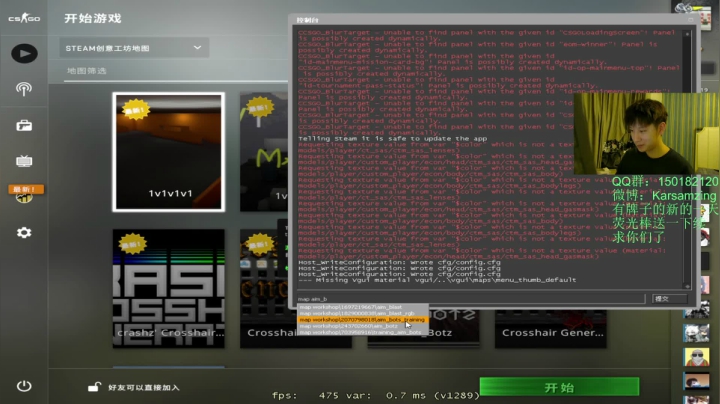
Task: Choose the highlighted aim_bots_training suggestion
Action: 363,320
